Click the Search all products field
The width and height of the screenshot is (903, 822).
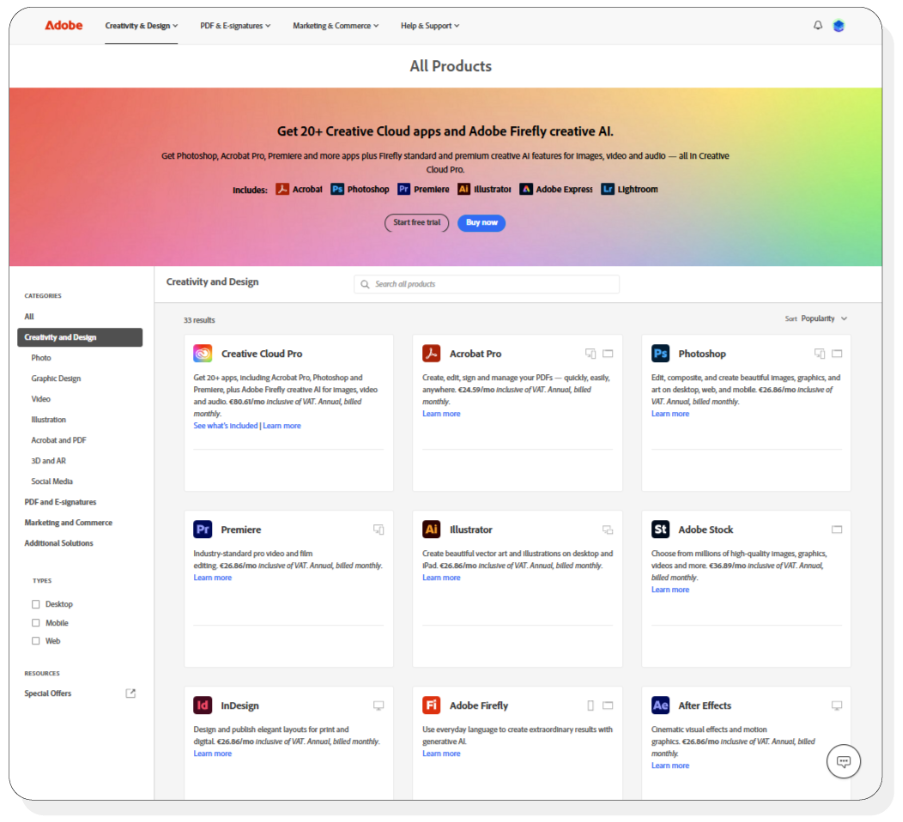486,284
